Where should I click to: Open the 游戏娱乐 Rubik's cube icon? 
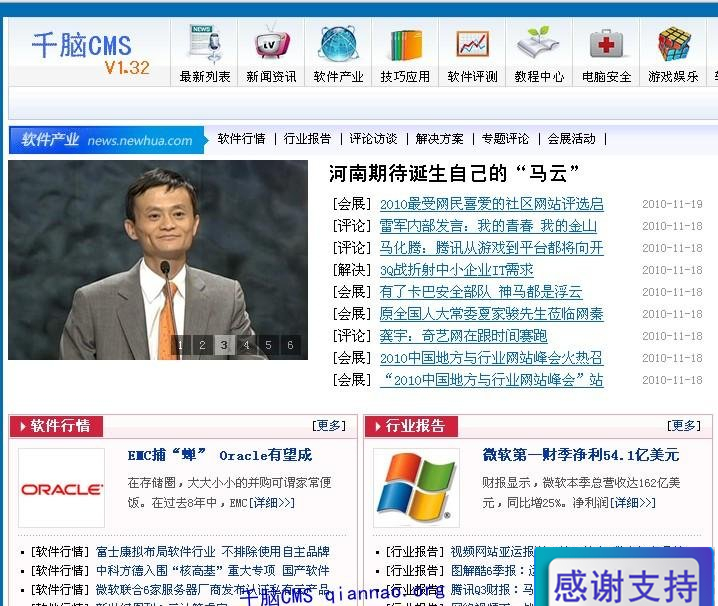[674, 44]
